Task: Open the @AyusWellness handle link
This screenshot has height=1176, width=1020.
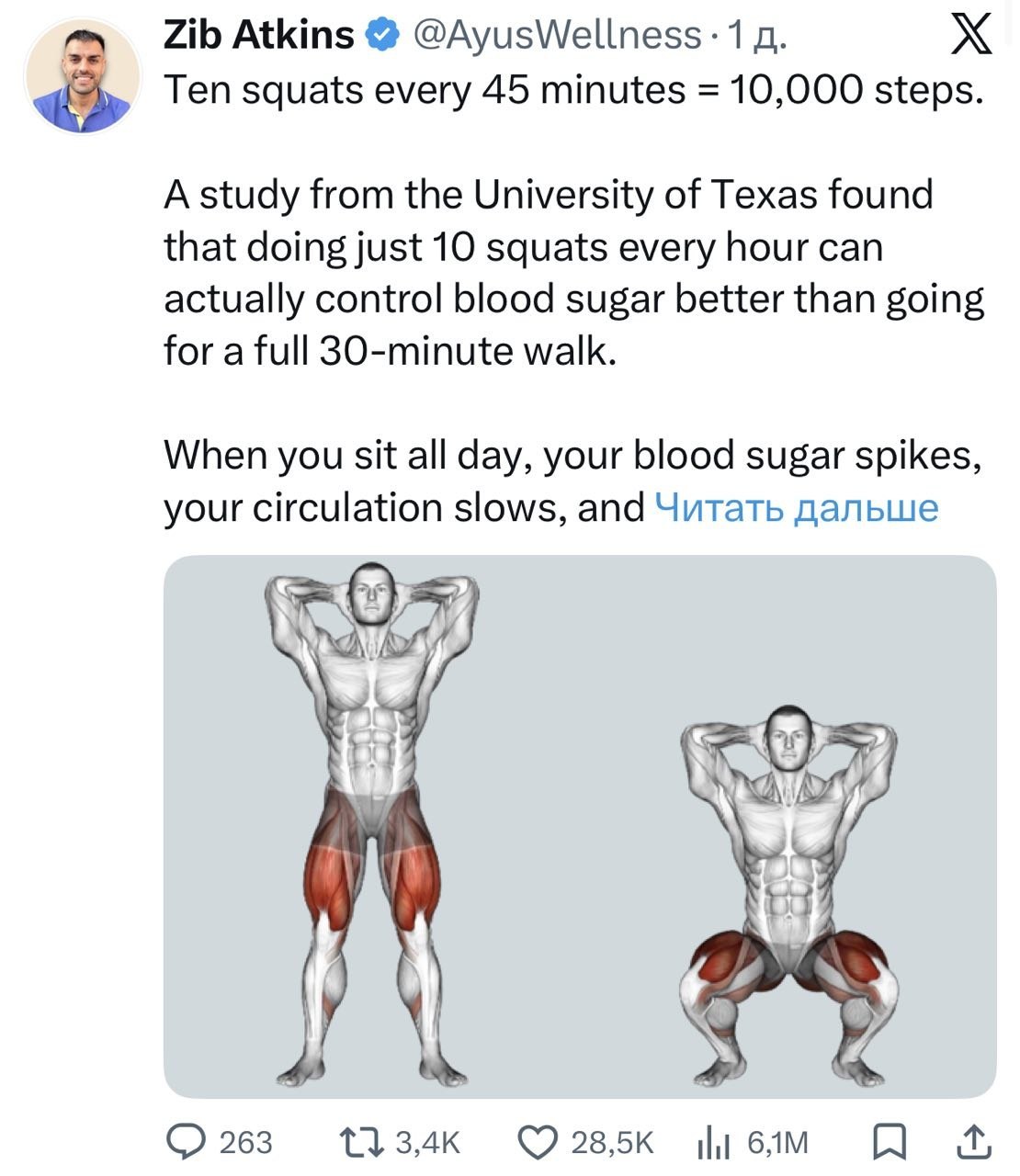Action: click(x=557, y=36)
